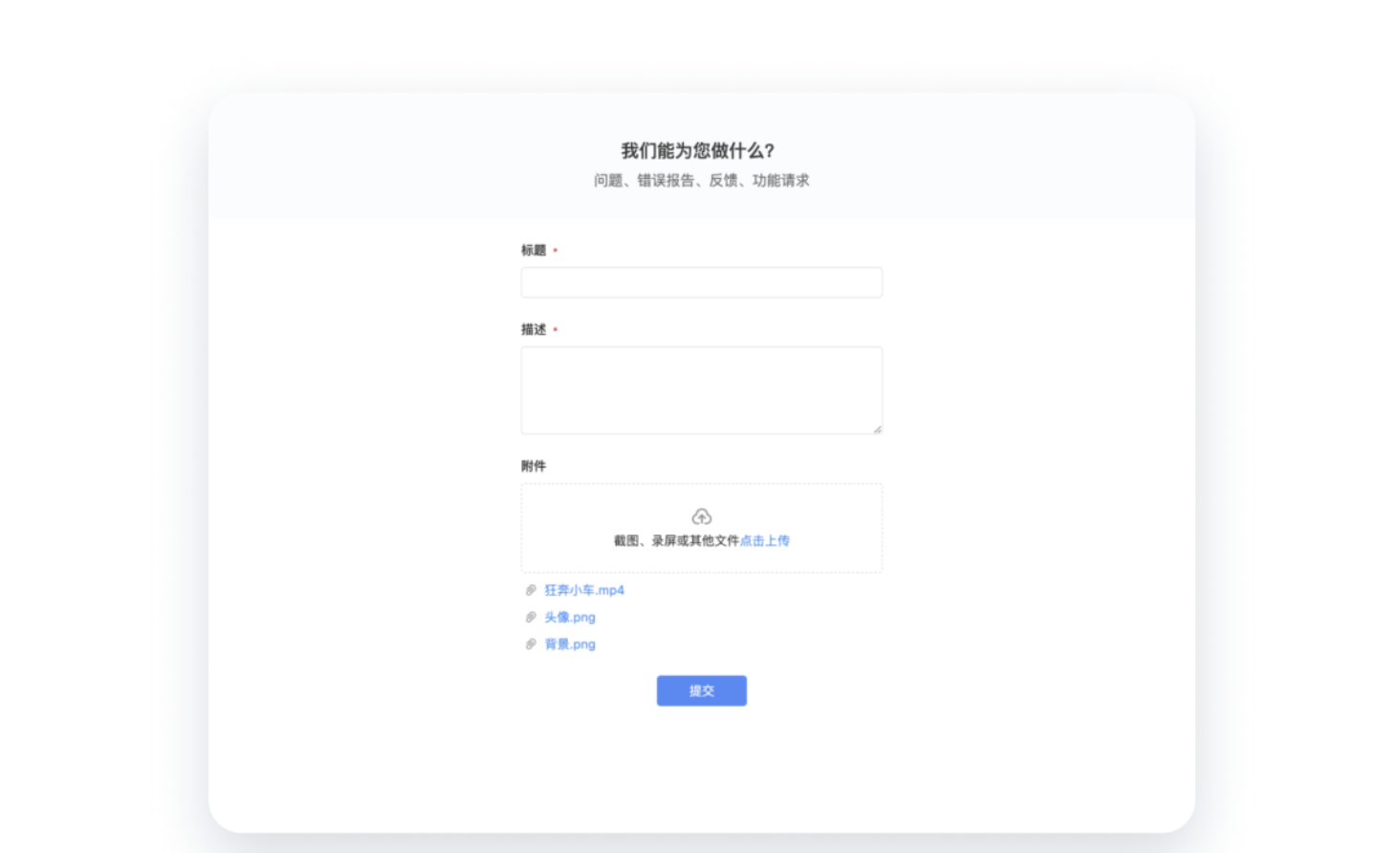Click paperclip icon beside 头像.png
The image size is (1400, 853).
531,617
